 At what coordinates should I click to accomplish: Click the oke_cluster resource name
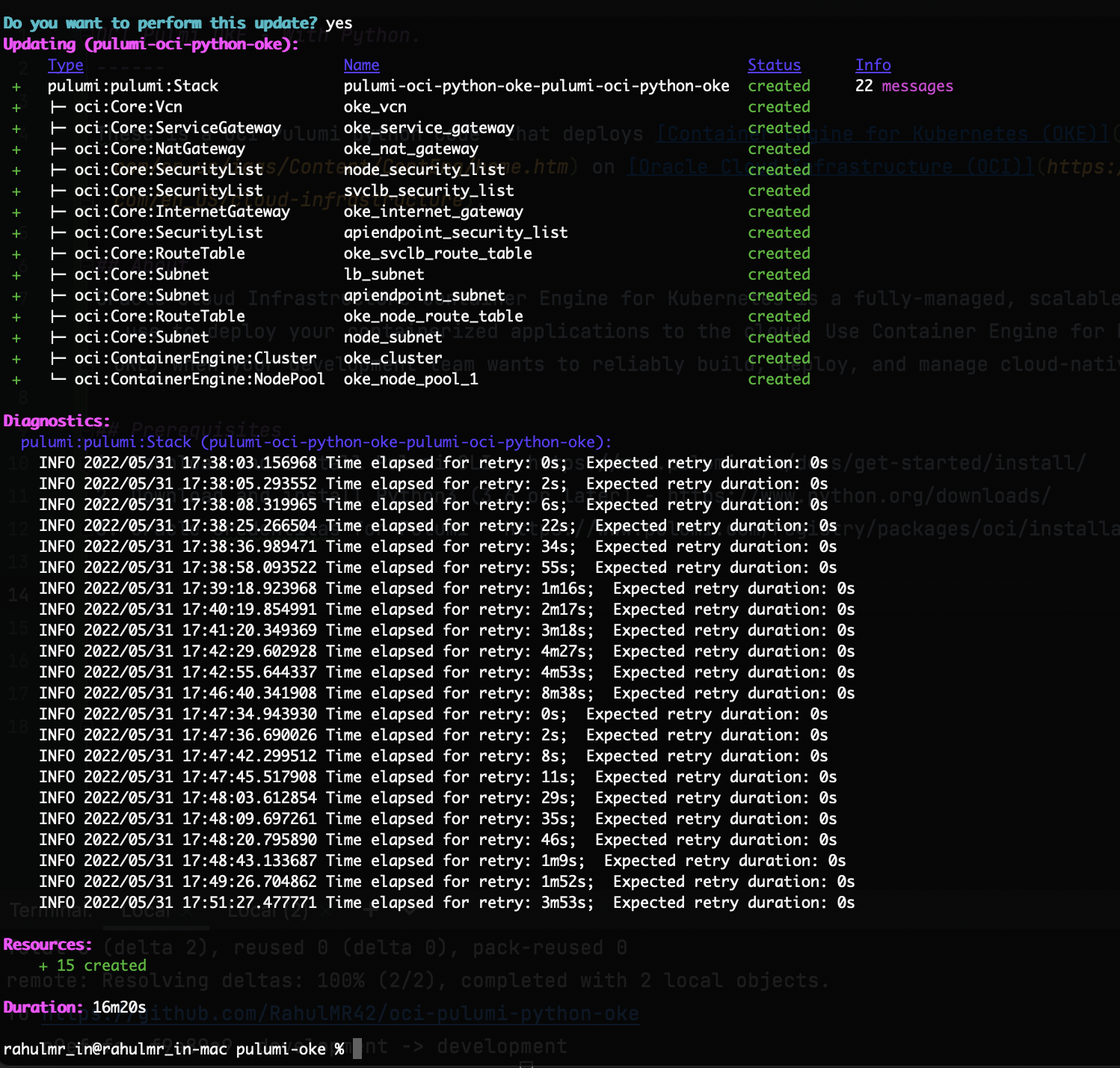click(393, 358)
